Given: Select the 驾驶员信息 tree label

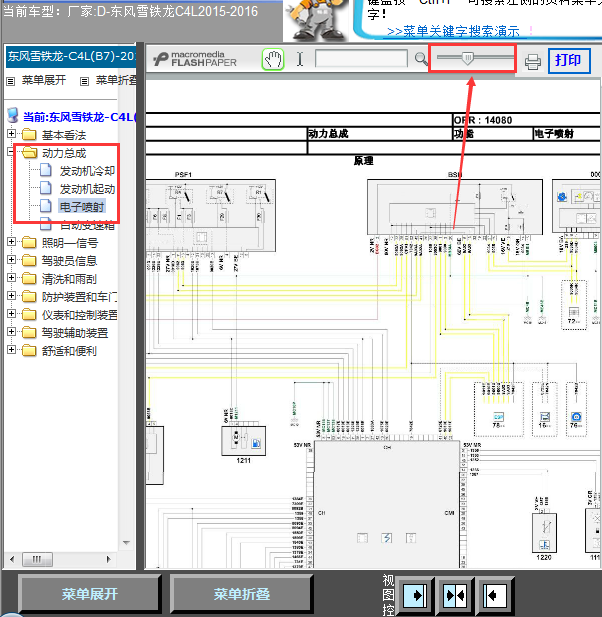Looking at the screenshot, I should pos(69,261).
